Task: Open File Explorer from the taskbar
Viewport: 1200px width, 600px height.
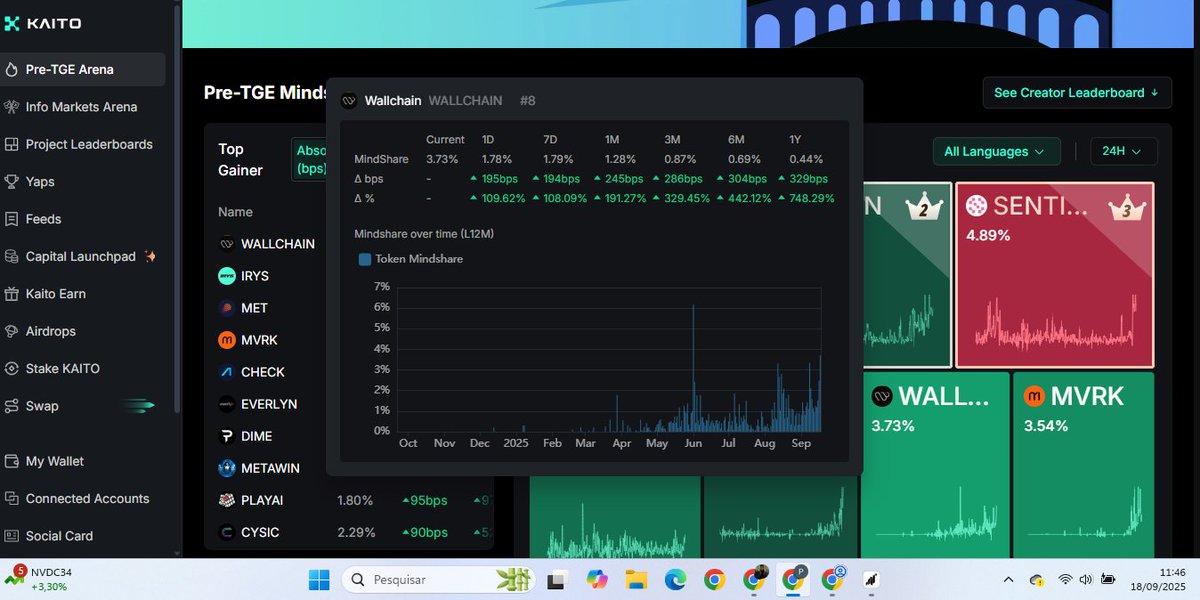Action: click(636, 579)
